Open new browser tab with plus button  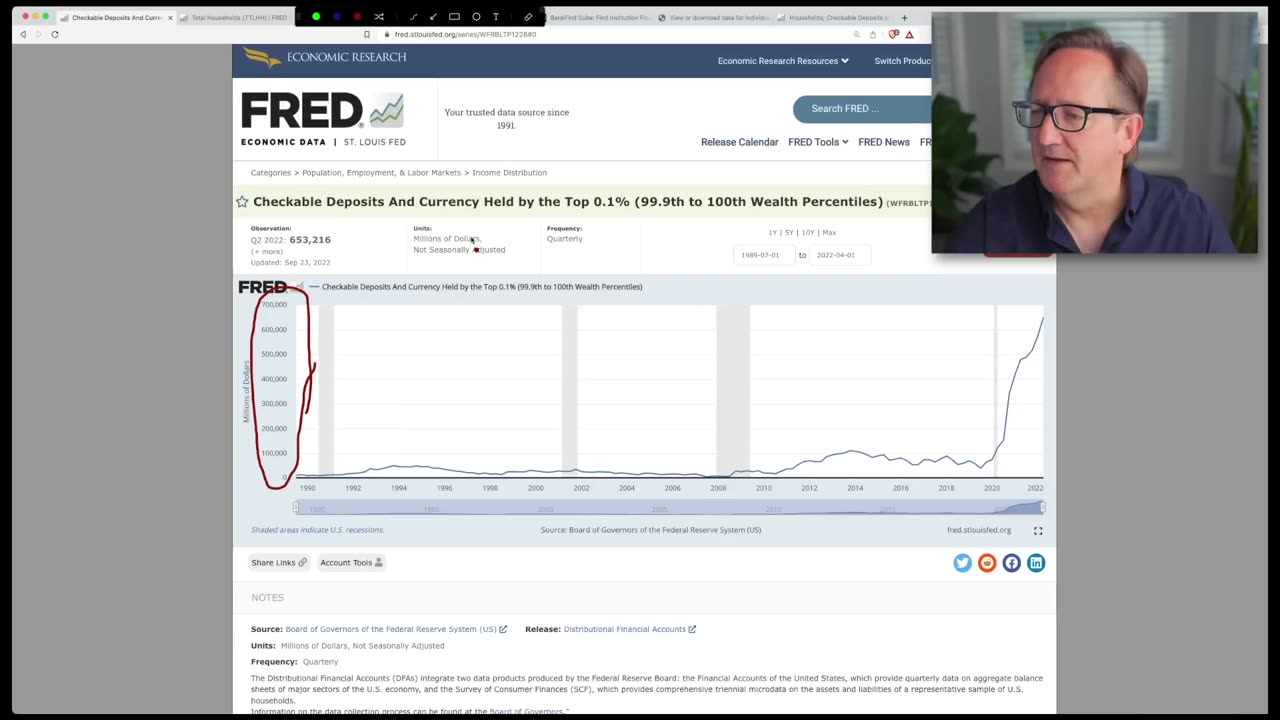tap(904, 17)
